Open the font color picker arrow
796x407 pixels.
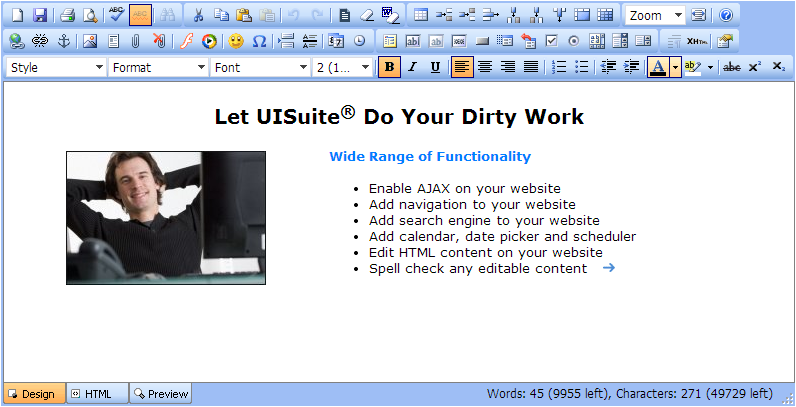click(675, 67)
